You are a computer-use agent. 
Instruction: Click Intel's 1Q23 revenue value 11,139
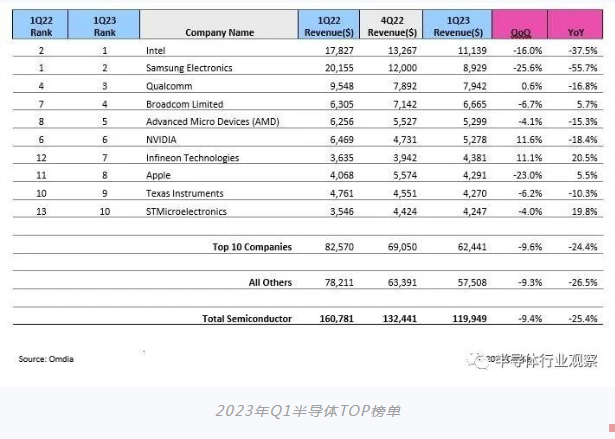pos(472,51)
